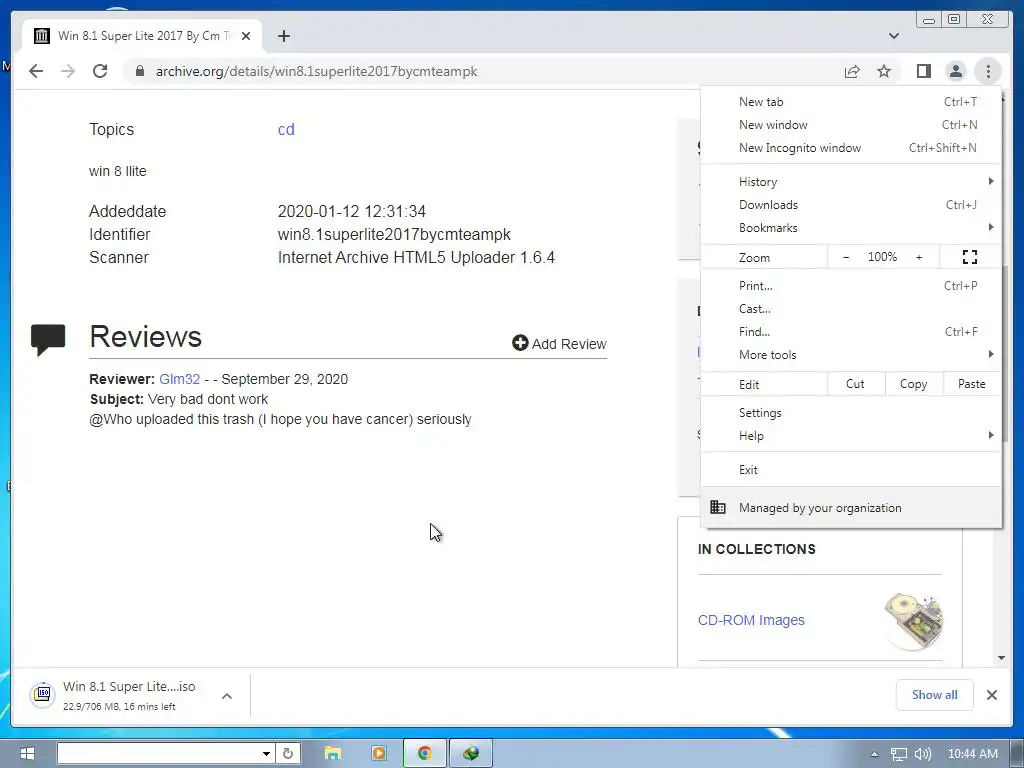The image size is (1024, 768).
Task: Bookmark this tab with the star icon
Action: click(884, 71)
